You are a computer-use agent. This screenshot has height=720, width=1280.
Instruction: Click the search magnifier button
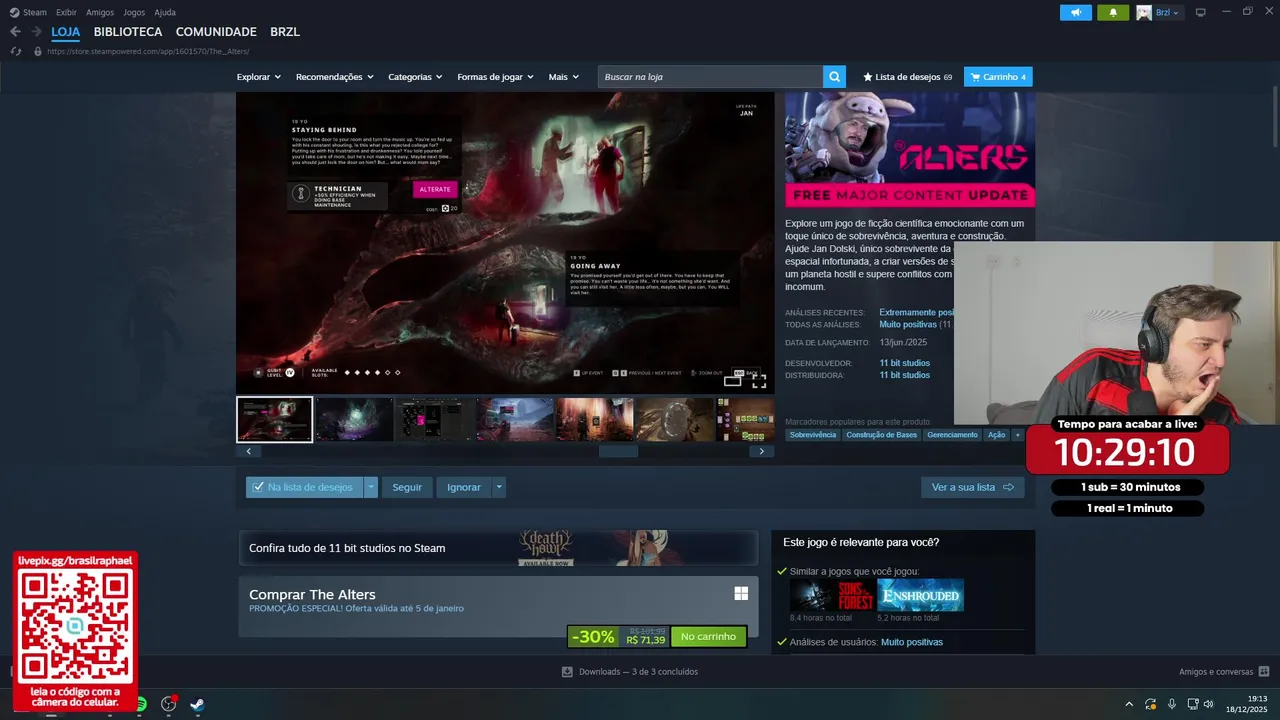click(834, 77)
